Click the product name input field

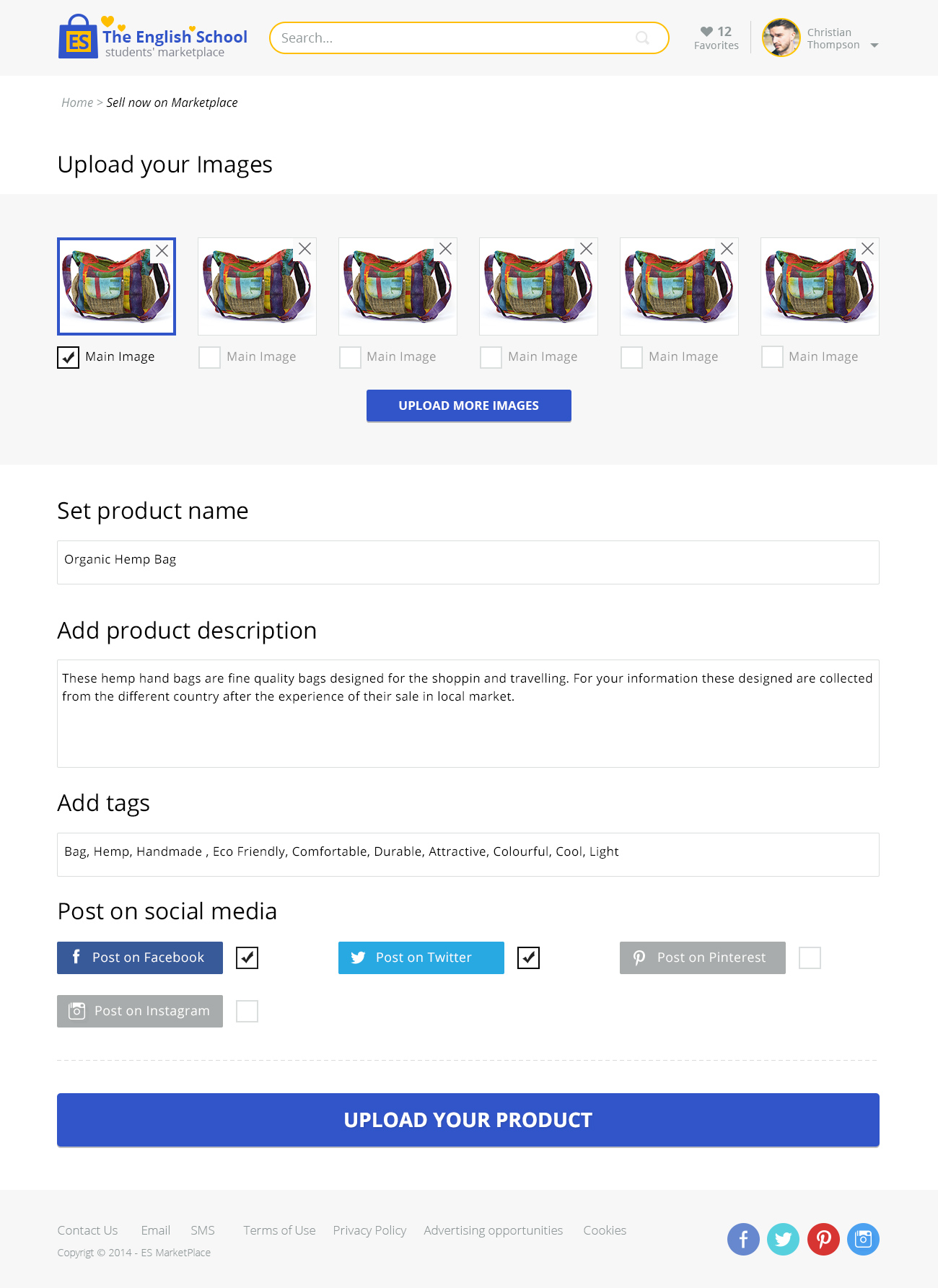468,562
